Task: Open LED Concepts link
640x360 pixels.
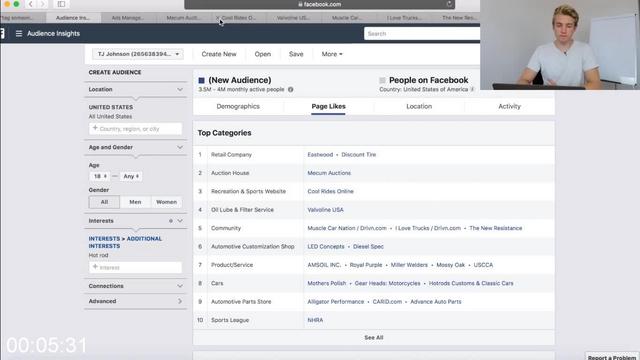Action: (326, 247)
